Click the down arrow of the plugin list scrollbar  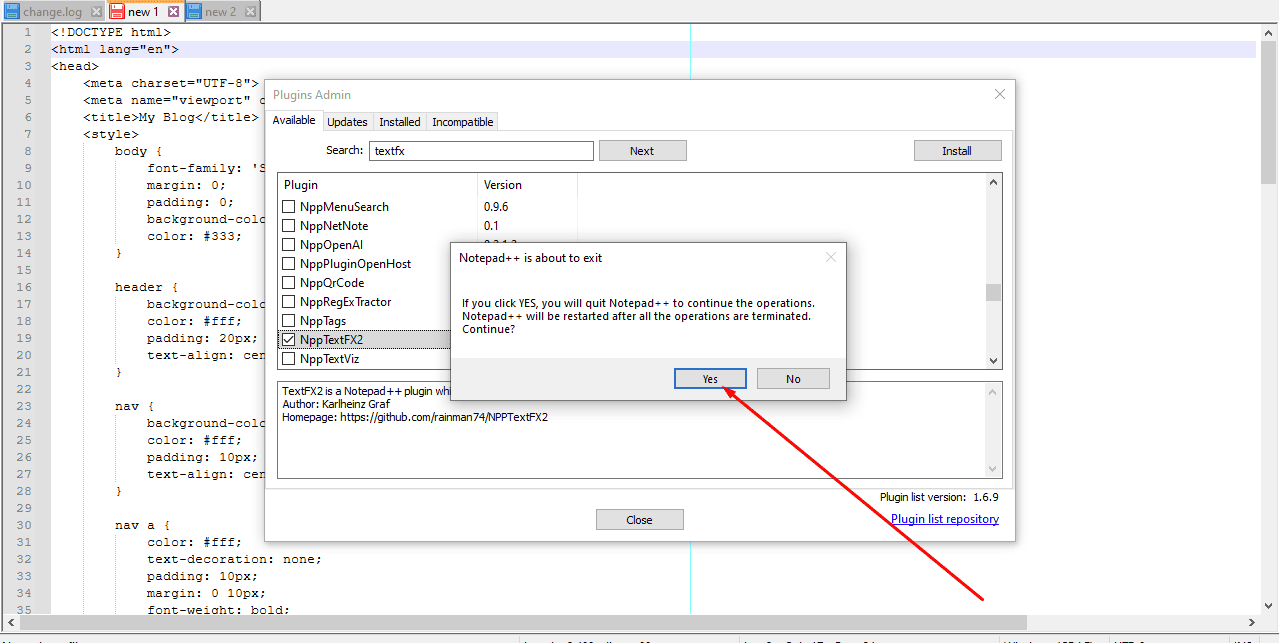click(x=993, y=360)
